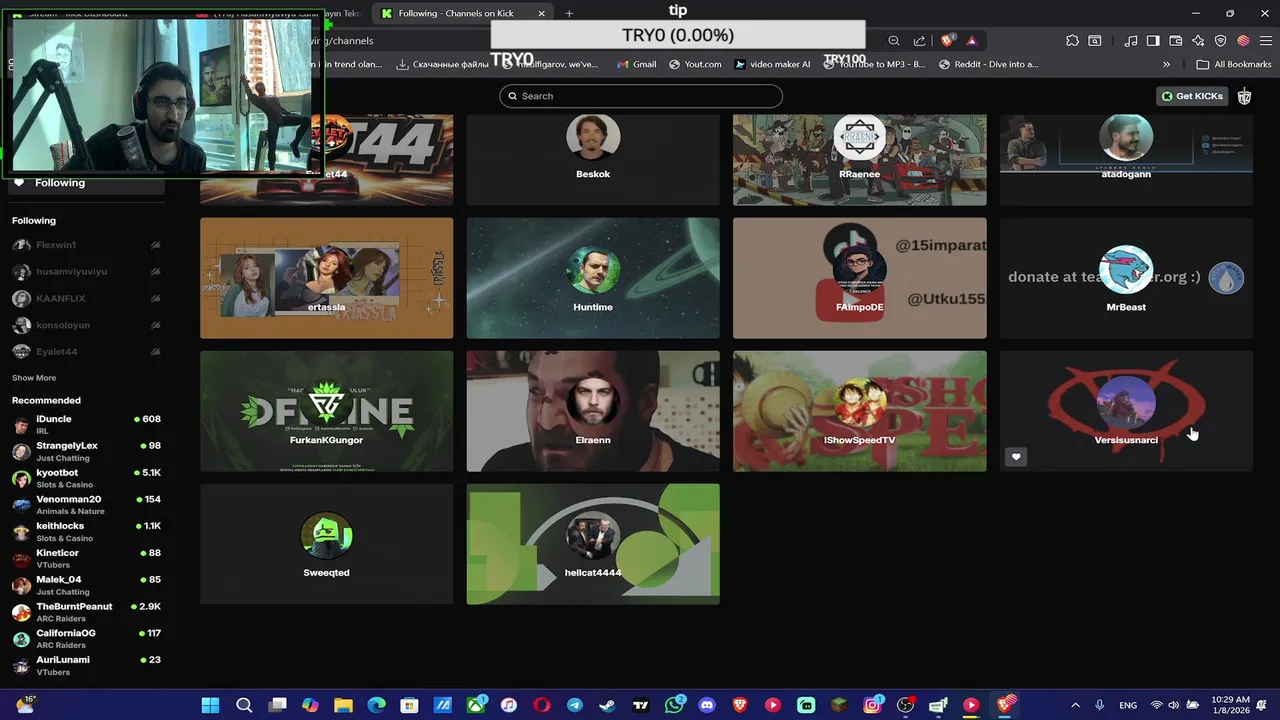Open a new browser tab with plus
The width and height of the screenshot is (1280, 720).
pos(569,13)
